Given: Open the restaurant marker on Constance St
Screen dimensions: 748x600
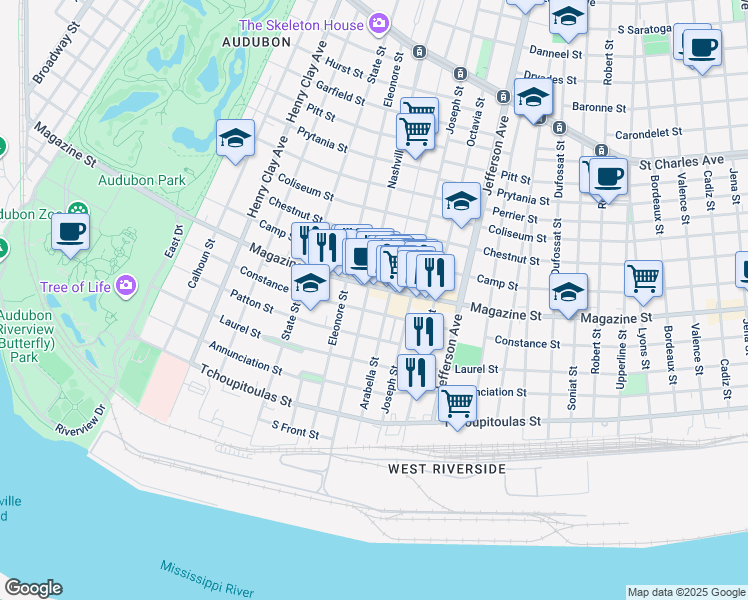Looking at the screenshot, I should [424, 330].
